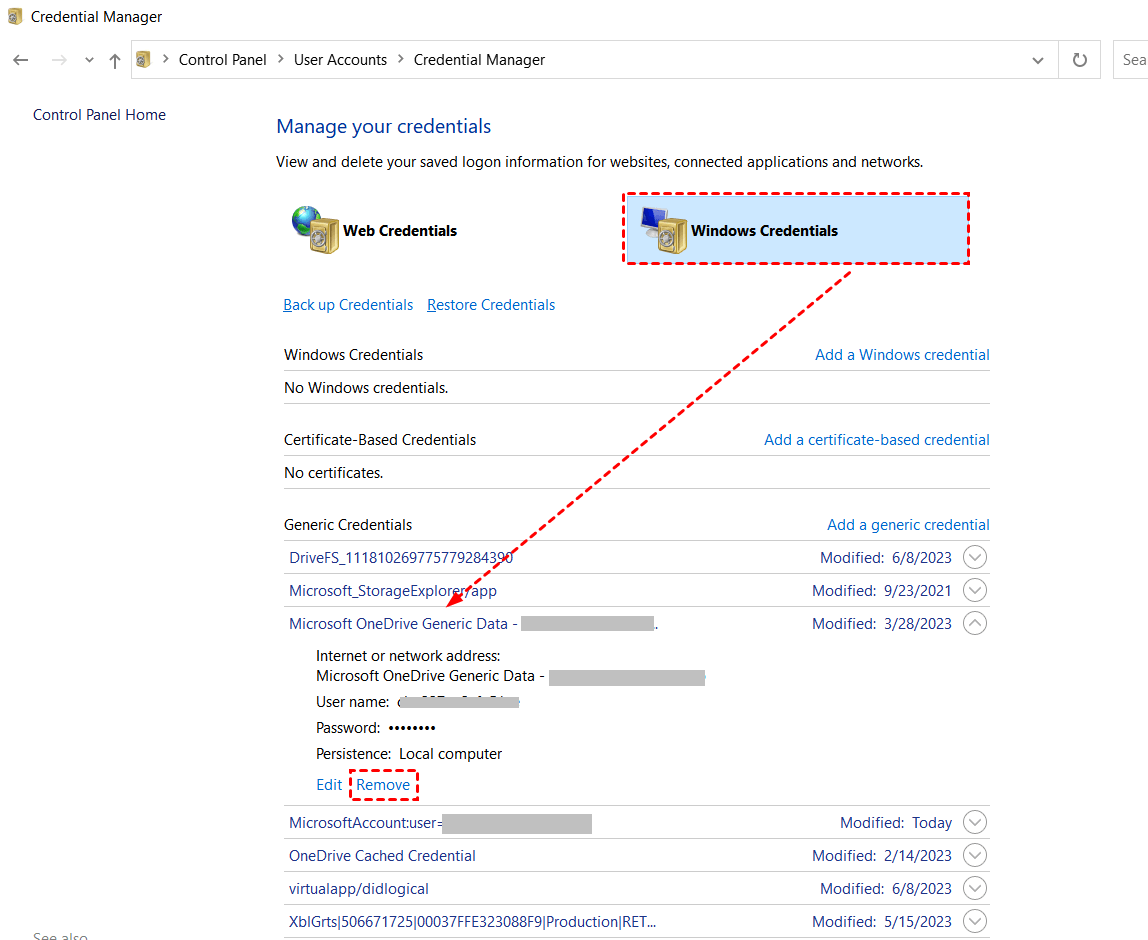Open Control Panel Home link
Screen dimensions: 1148x940
pos(100,115)
